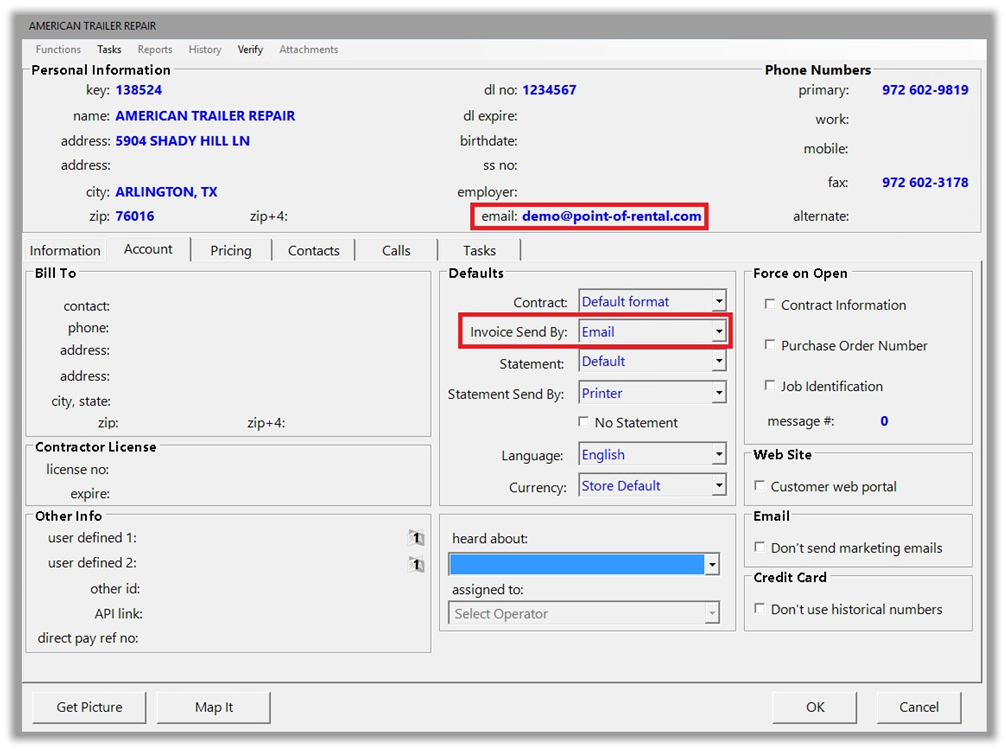Enable the Contract Information checkbox
The width and height of the screenshot is (1007, 751).
pyautogui.click(x=770, y=304)
